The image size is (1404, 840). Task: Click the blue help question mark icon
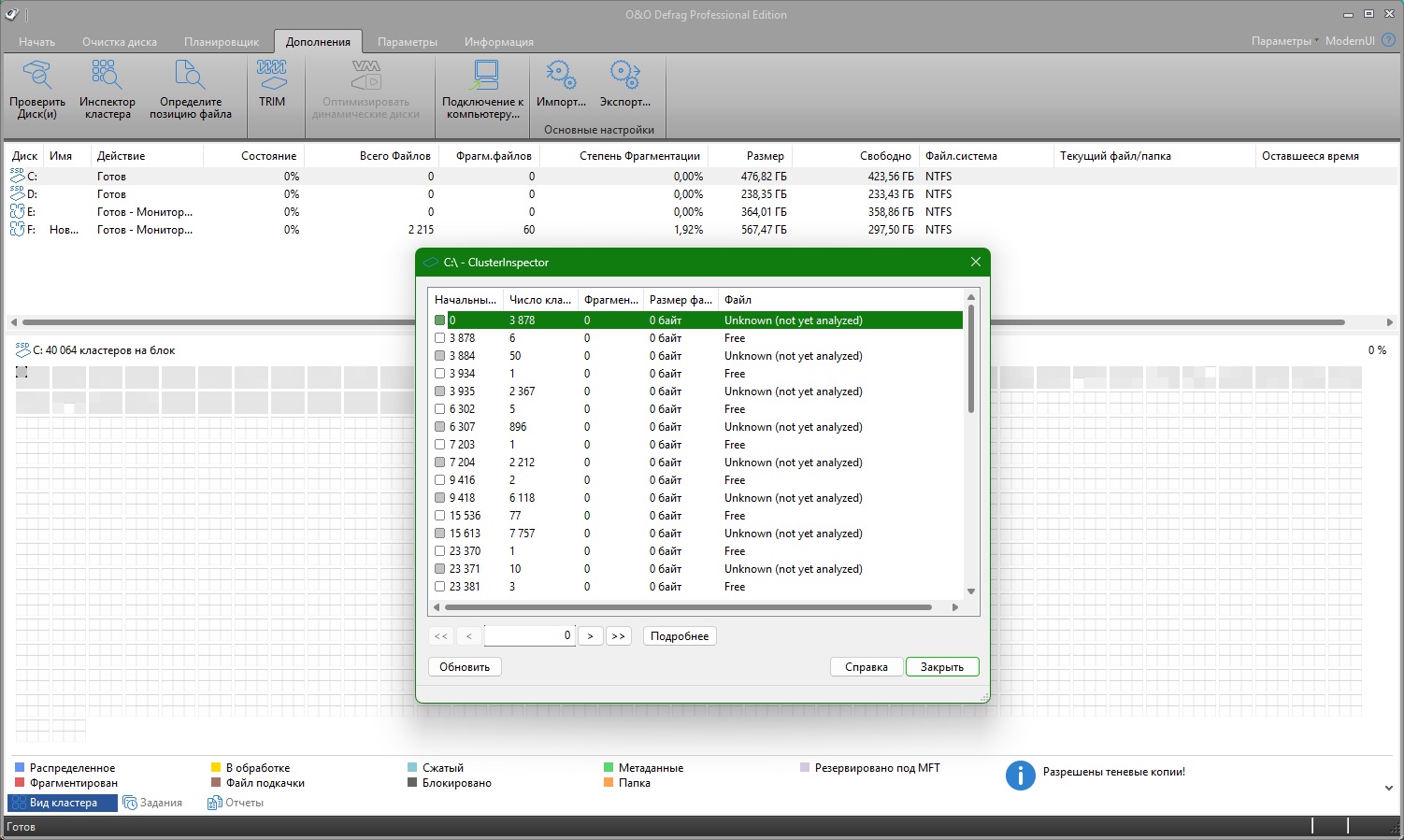(1388, 40)
